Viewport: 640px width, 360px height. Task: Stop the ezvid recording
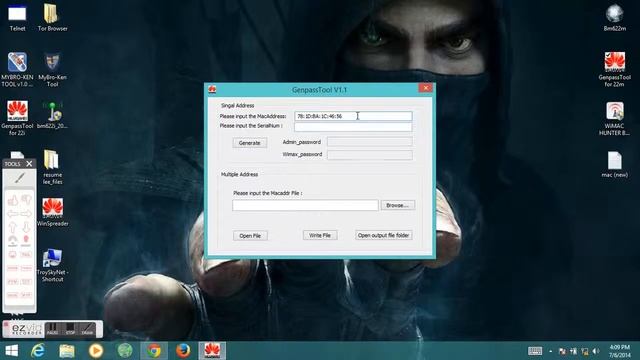coord(70,329)
